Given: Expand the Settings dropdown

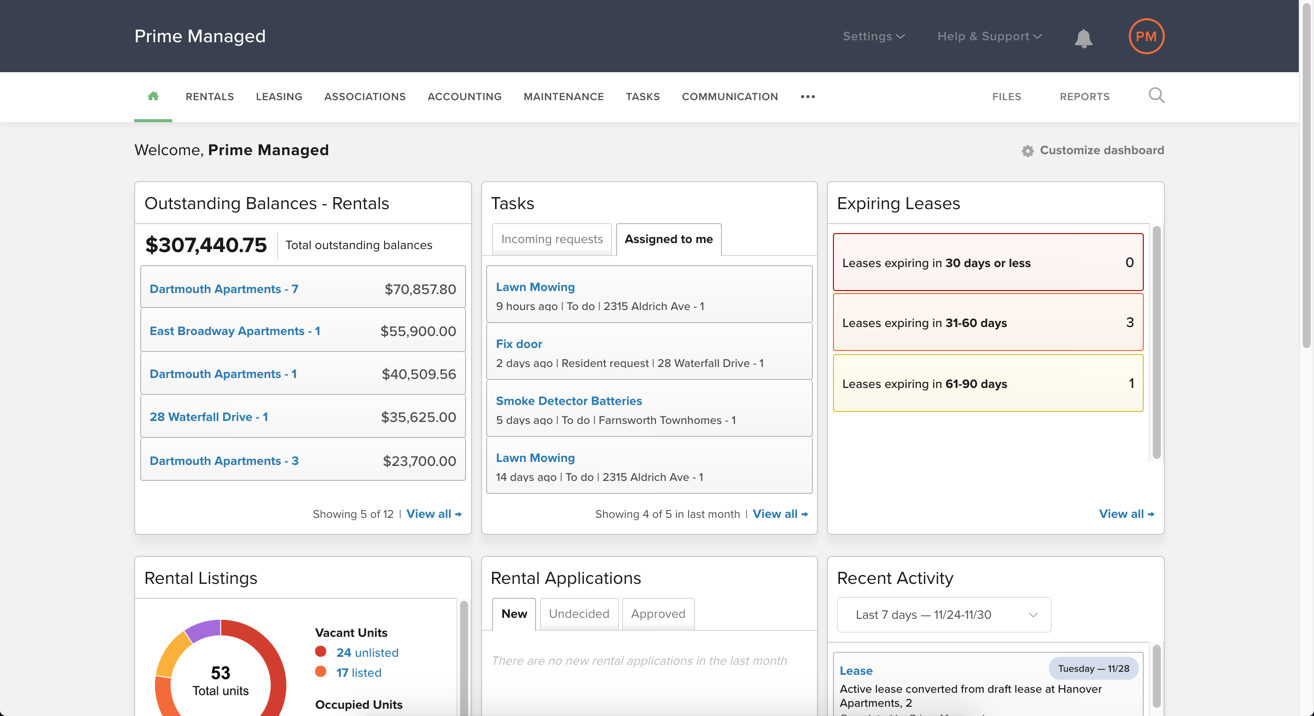Looking at the screenshot, I should pyautogui.click(x=873, y=36).
